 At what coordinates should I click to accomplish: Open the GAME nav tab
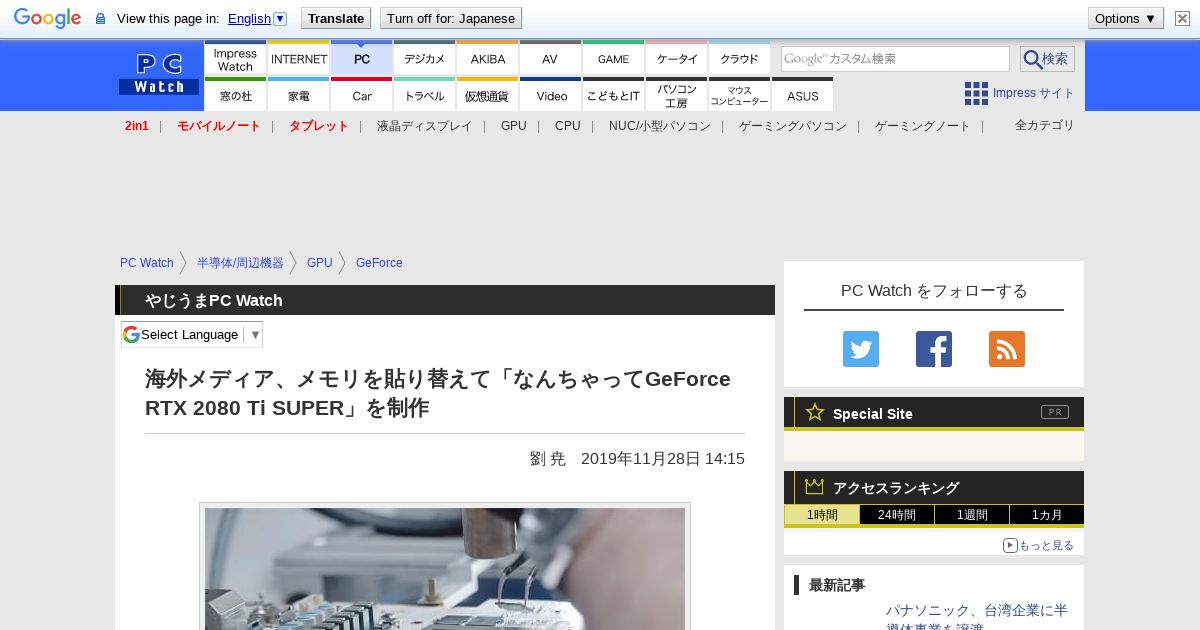click(x=613, y=59)
